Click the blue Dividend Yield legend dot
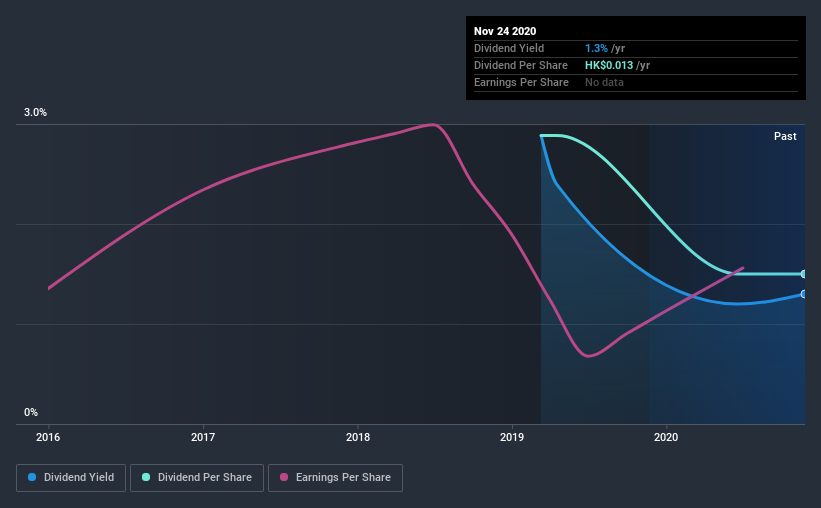The image size is (821, 508). pos(32,477)
